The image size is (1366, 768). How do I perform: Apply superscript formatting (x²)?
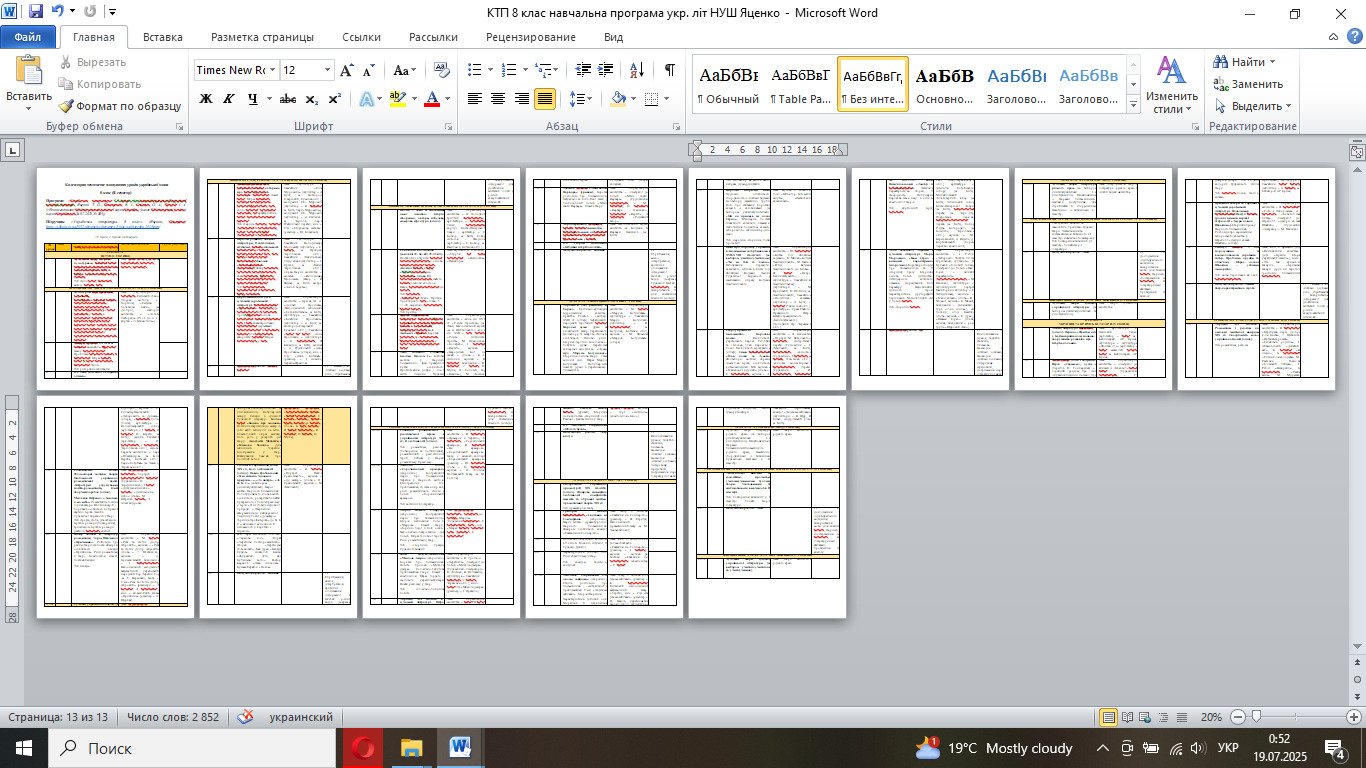coord(335,99)
